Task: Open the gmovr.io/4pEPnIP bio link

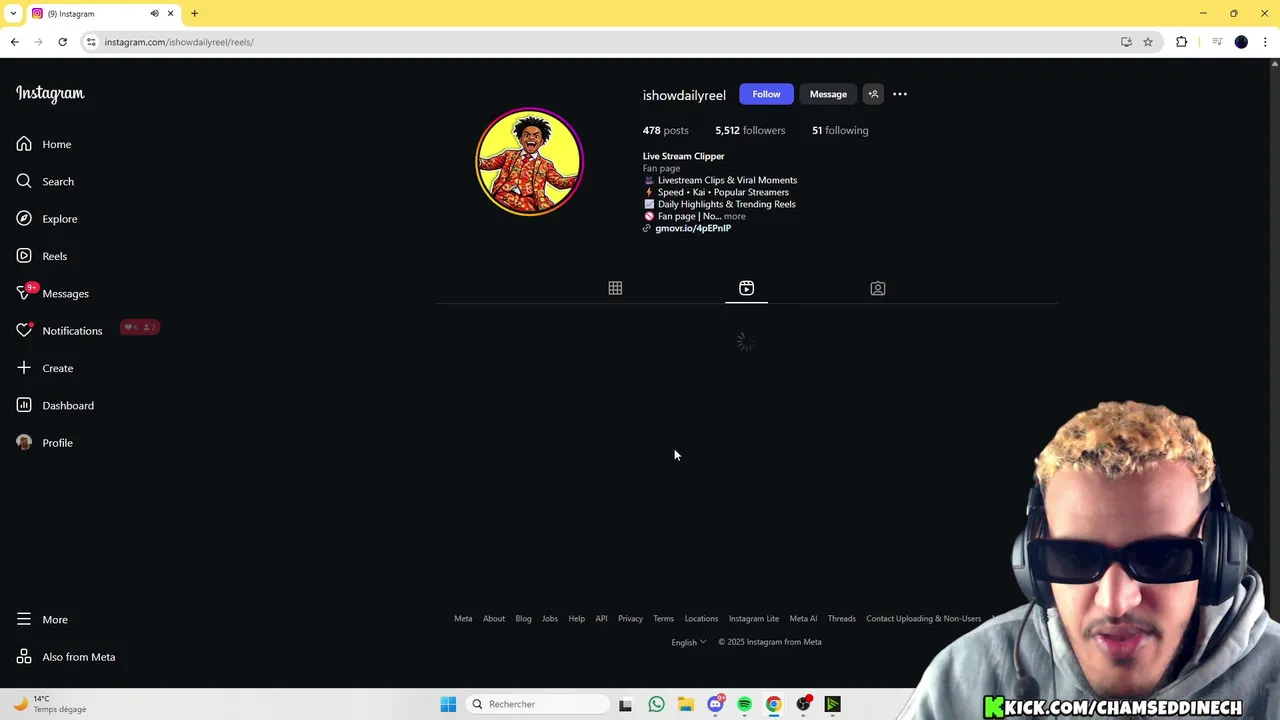Action: (693, 228)
